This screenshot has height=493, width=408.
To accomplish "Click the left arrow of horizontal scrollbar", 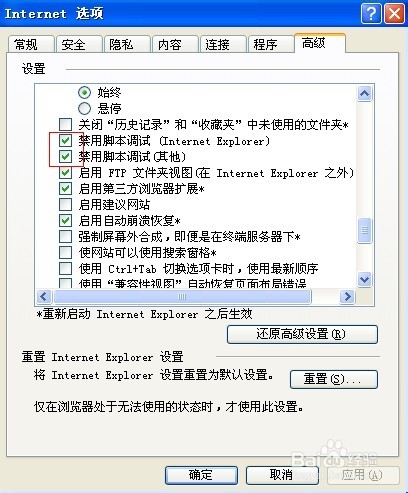I will (x=44, y=296).
